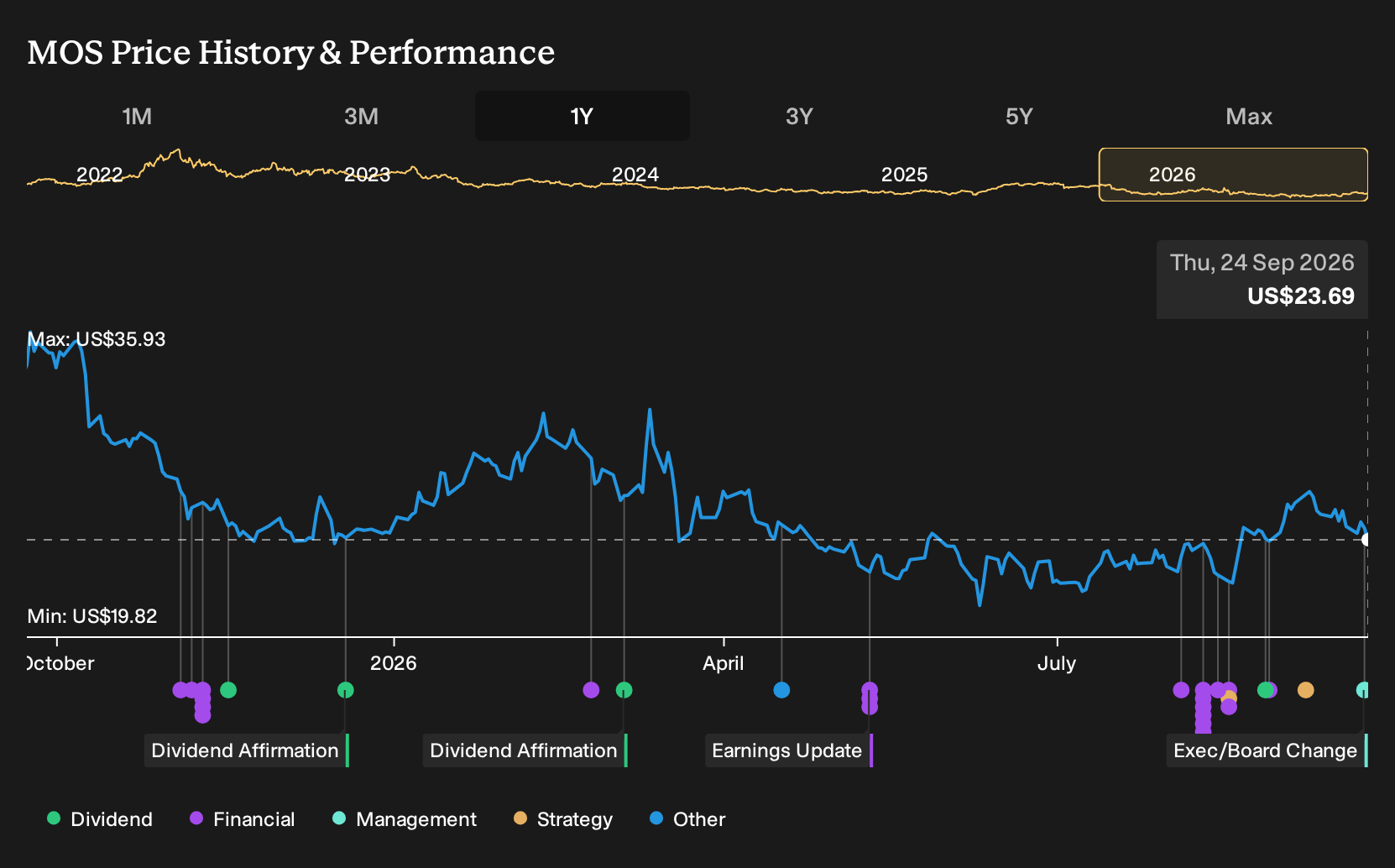The height and width of the screenshot is (868, 1395).
Task: Toggle the Financial legend filter
Action: (242, 819)
